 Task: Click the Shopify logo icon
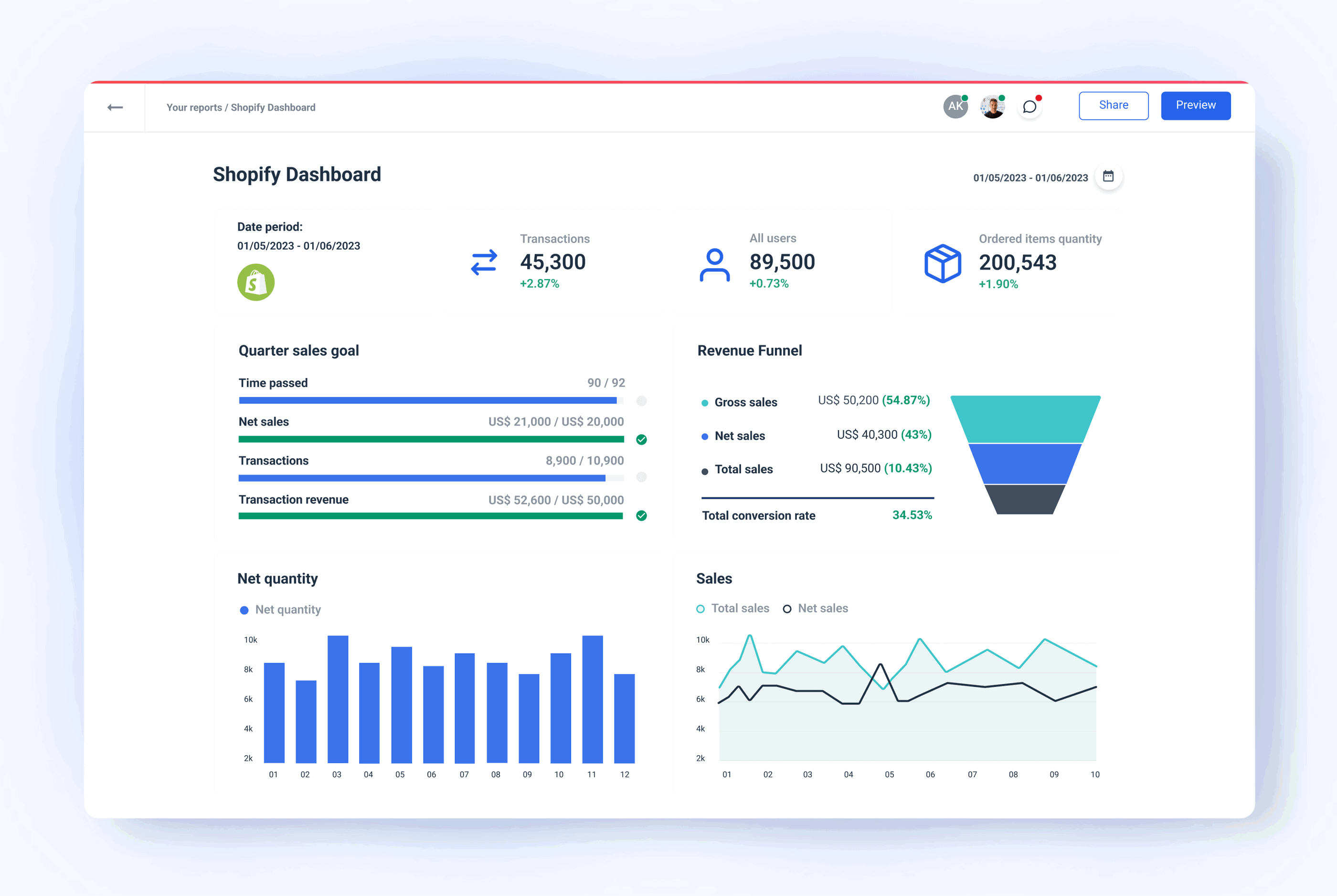tap(255, 282)
